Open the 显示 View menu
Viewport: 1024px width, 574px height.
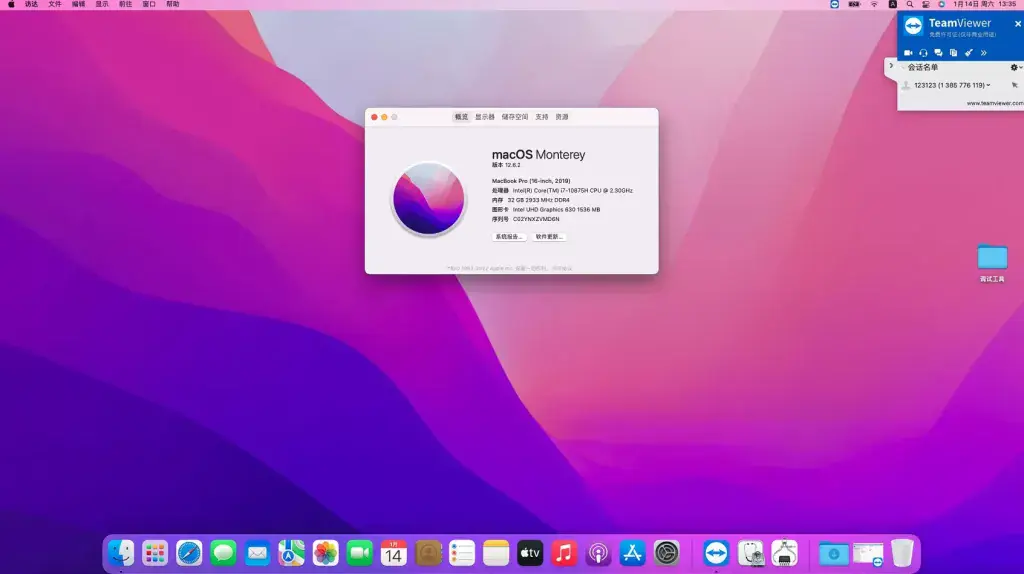[x=102, y=5]
